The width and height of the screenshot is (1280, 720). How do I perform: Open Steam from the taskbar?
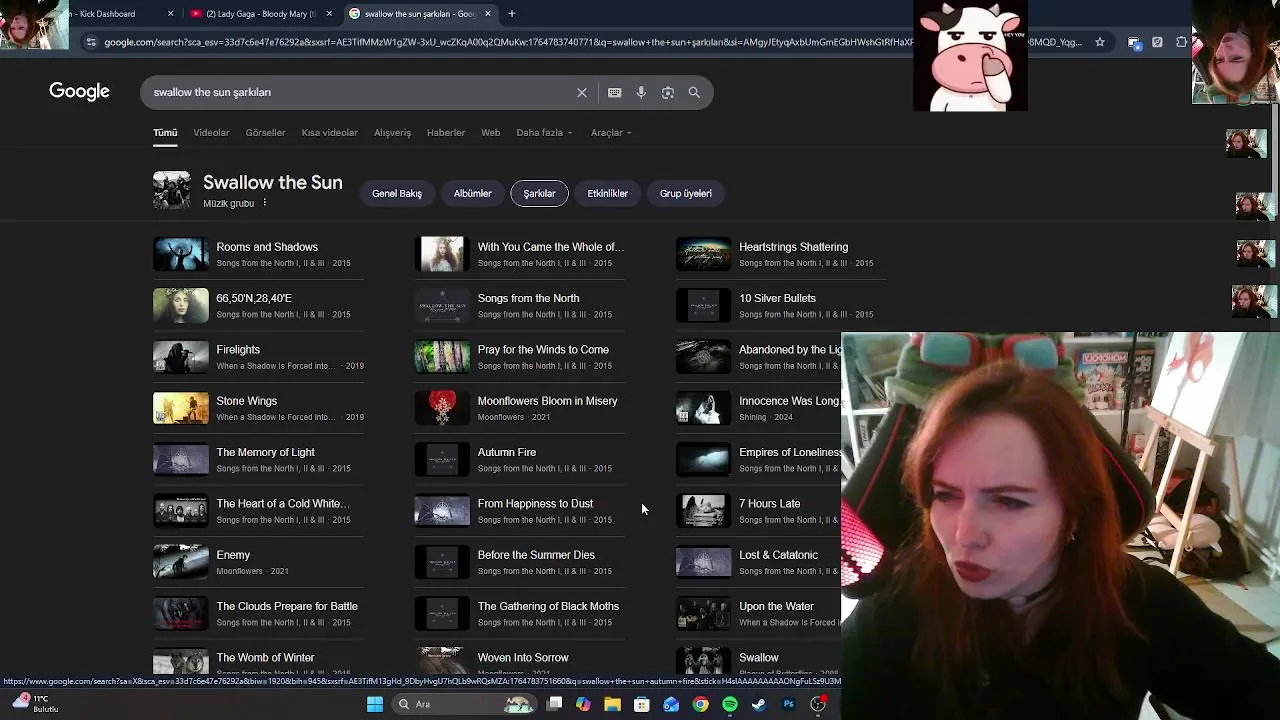coord(759,704)
